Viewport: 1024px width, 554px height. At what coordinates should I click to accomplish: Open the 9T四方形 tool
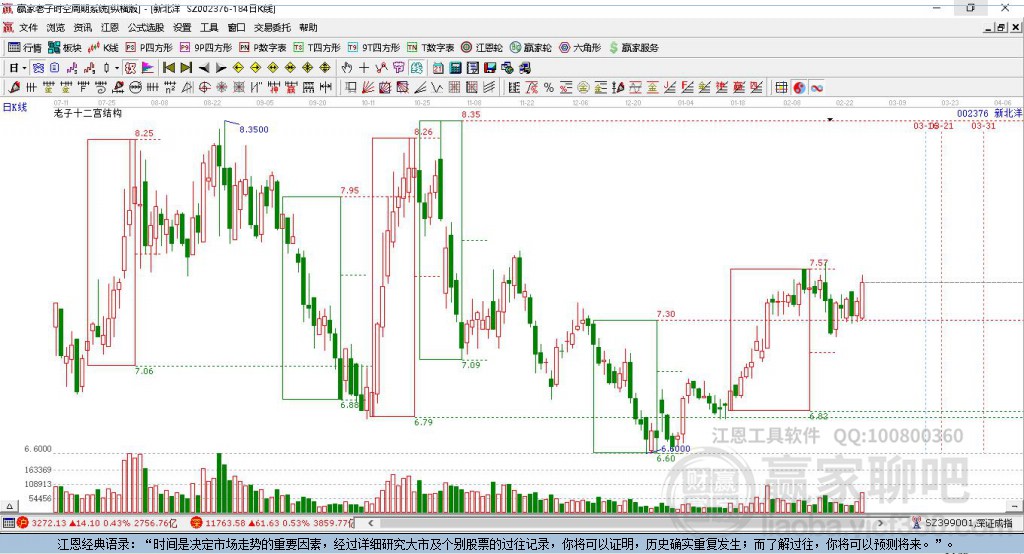(x=374, y=48)
